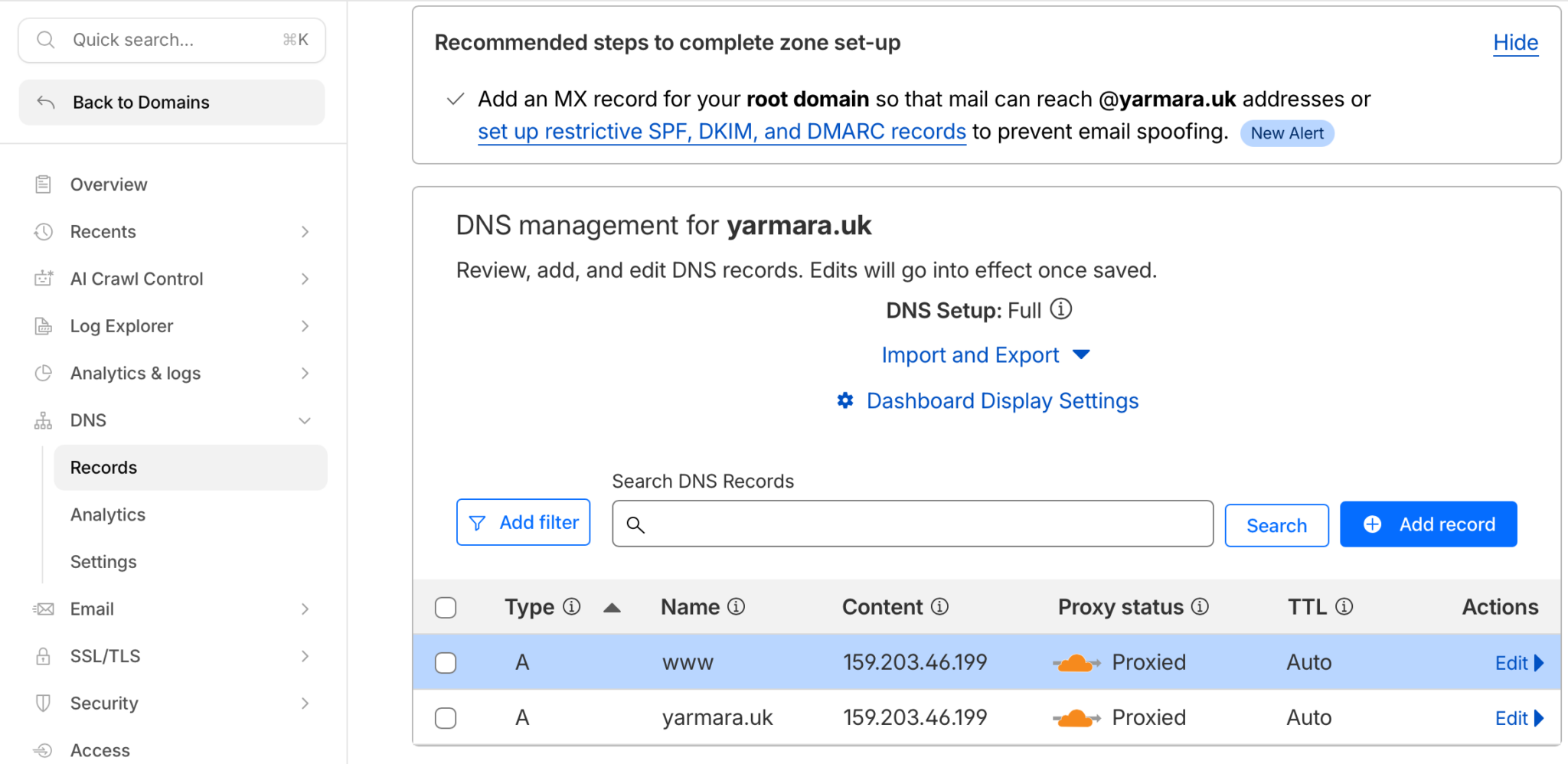Check the www A record checkbox

[x=446, y=663]
